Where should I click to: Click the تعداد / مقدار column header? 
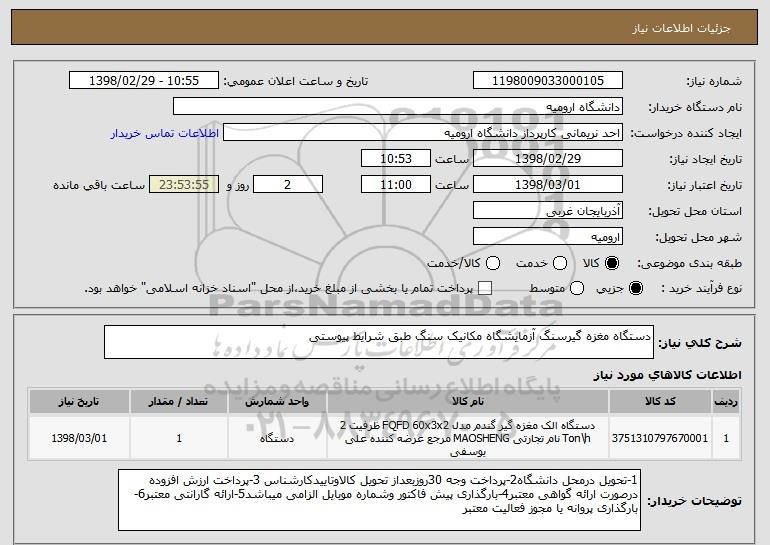tap(179, 402)
